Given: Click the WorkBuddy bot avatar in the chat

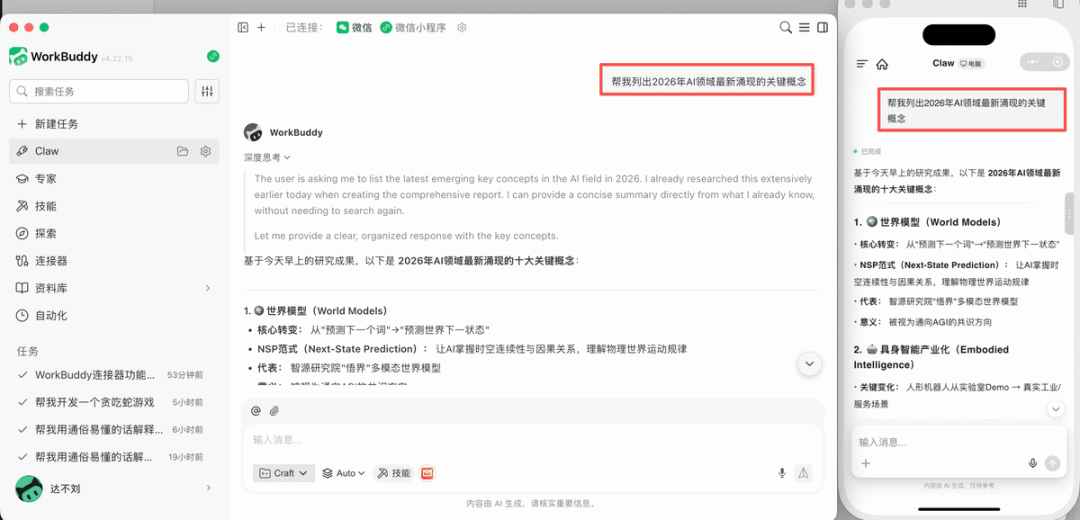Looking at the screenshot, I should [x=253, y=132].
